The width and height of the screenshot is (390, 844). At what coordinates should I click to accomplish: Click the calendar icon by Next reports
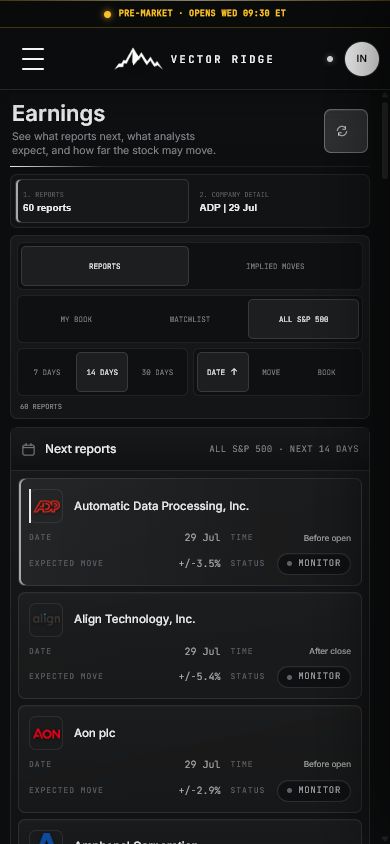point(29,449)
